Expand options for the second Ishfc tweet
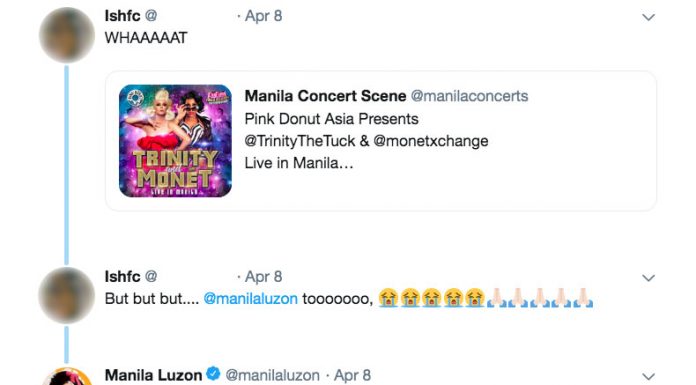The image size is (696, 385). click(x=649, y=278)
